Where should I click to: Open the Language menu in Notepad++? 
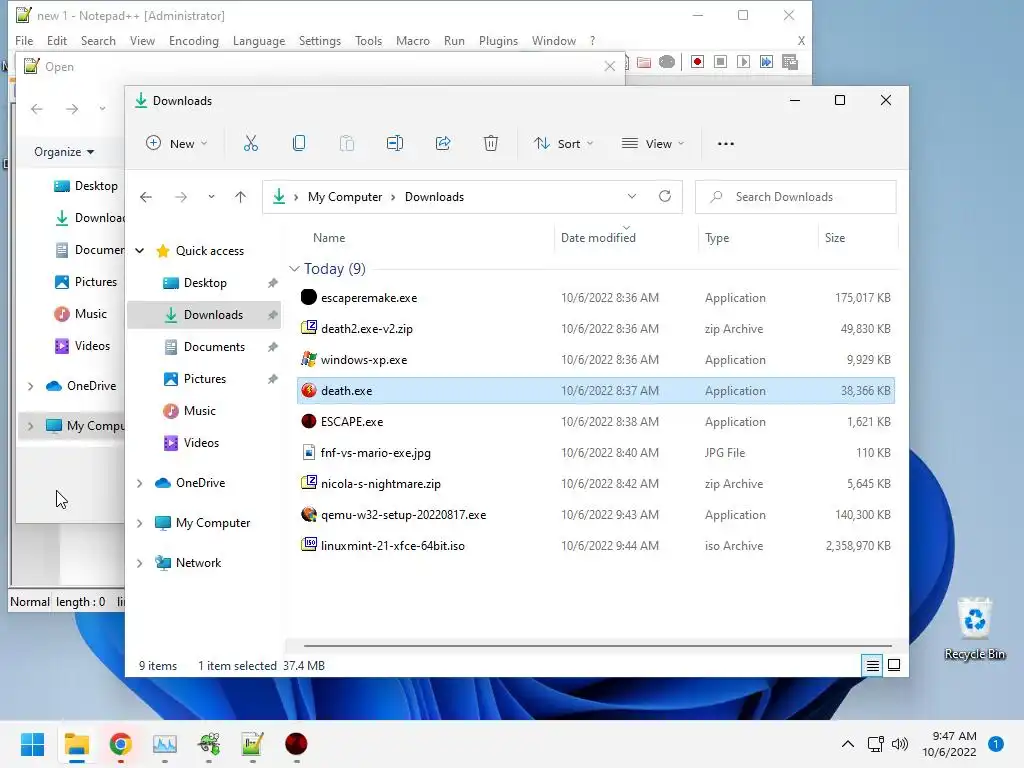tap(259, 40)
